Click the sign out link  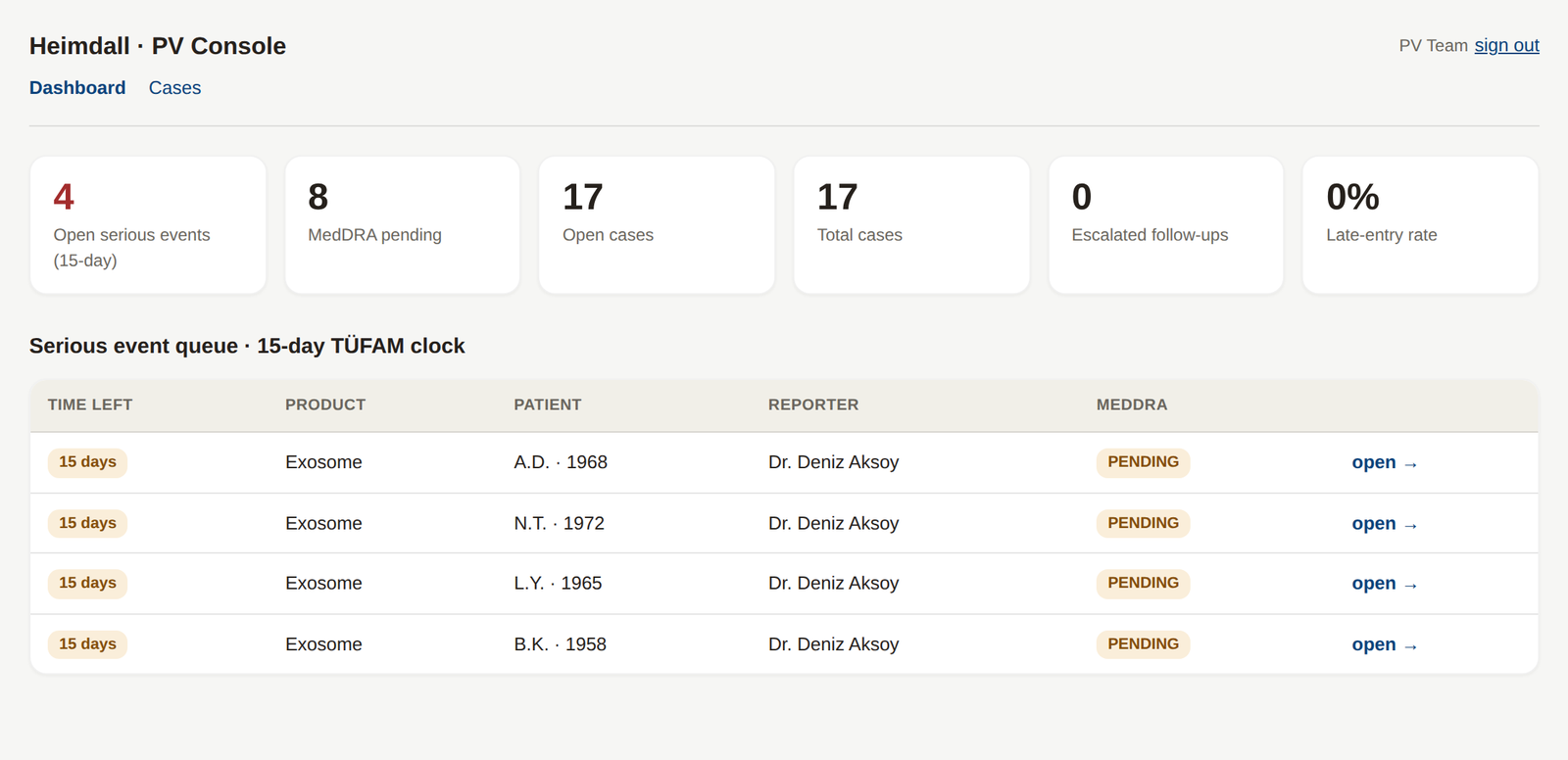[x=1506, y=45]
